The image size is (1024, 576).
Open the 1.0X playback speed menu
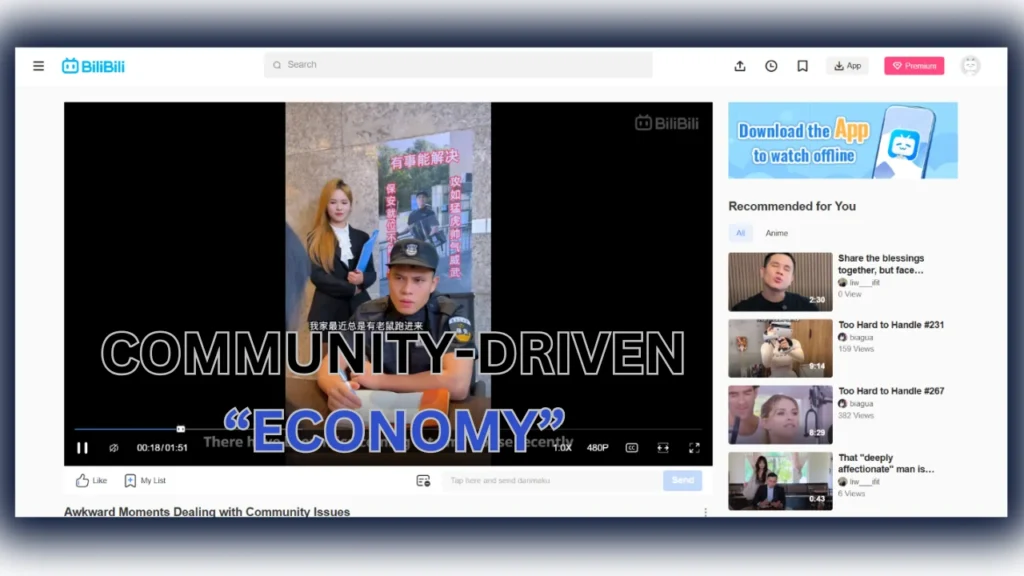click(563, 448)
